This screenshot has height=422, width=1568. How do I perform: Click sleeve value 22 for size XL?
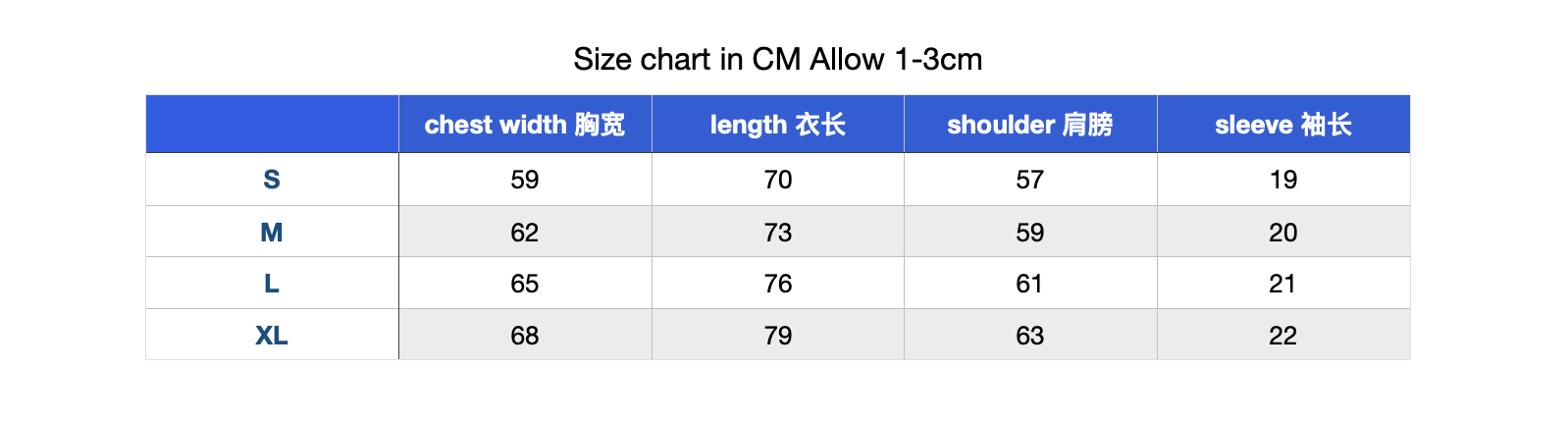tap(1283, 336)
